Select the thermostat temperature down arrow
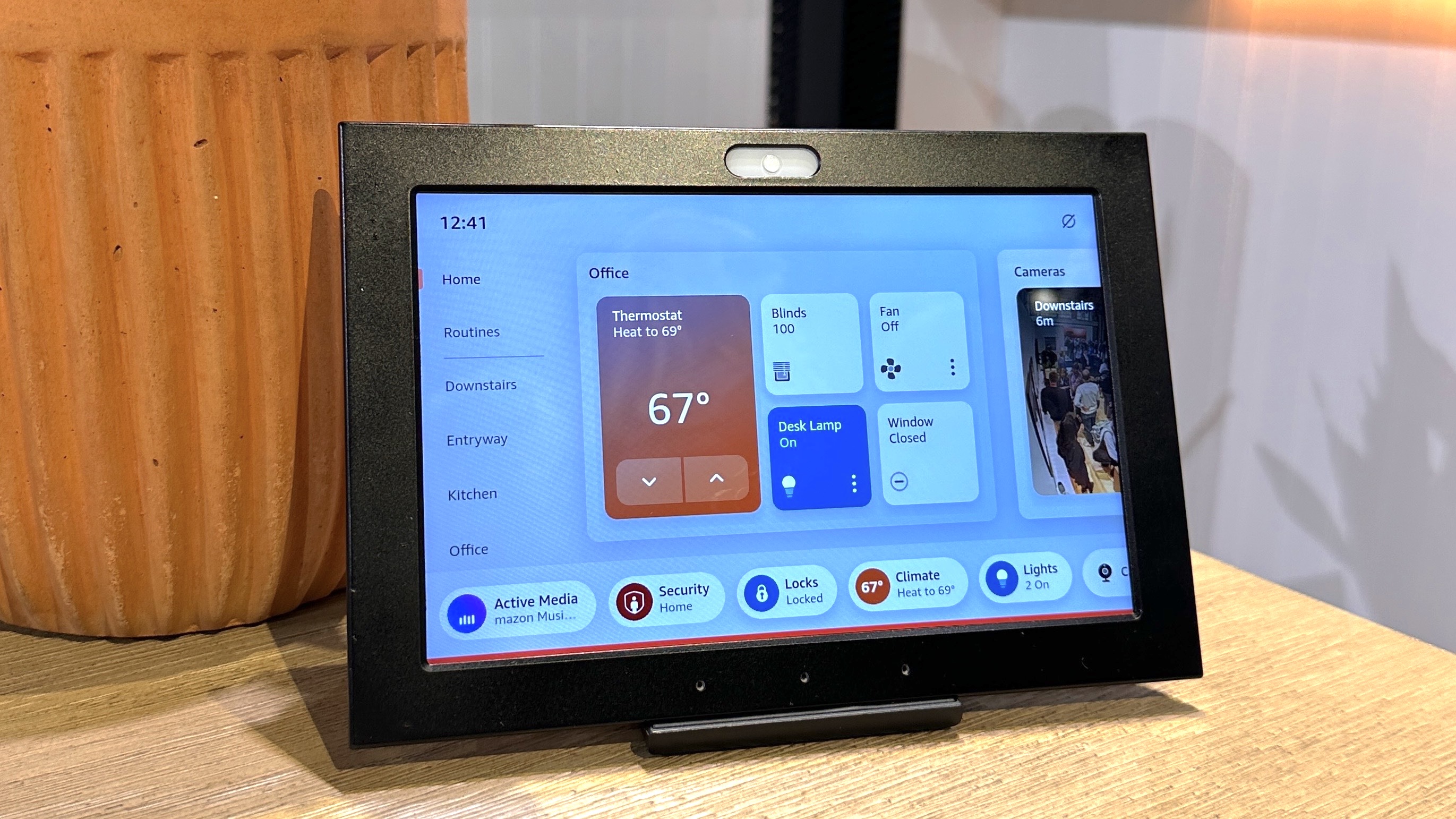 point(648,480)
